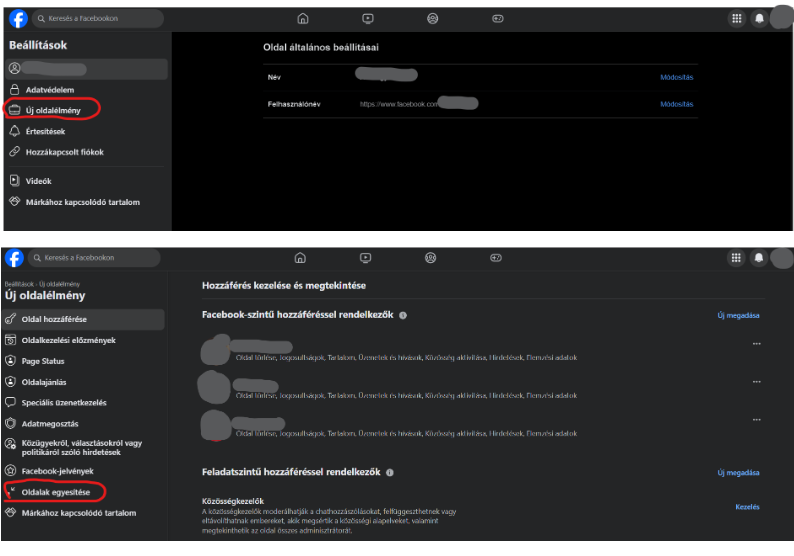The height and width of the screenshot is (556, 794).
Task: Open menu grid icon in top screenshot
Action: point(737,19)
